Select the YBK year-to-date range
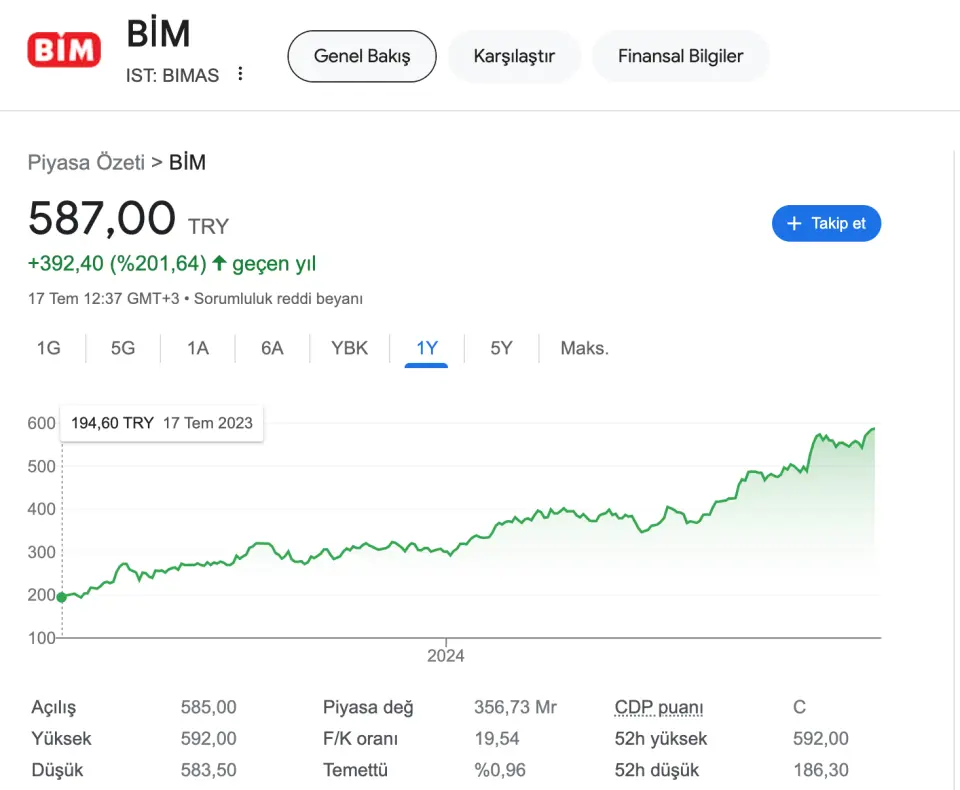Image resolution: width=960 pixels, height=790 pixels. [x=350, y=348]
